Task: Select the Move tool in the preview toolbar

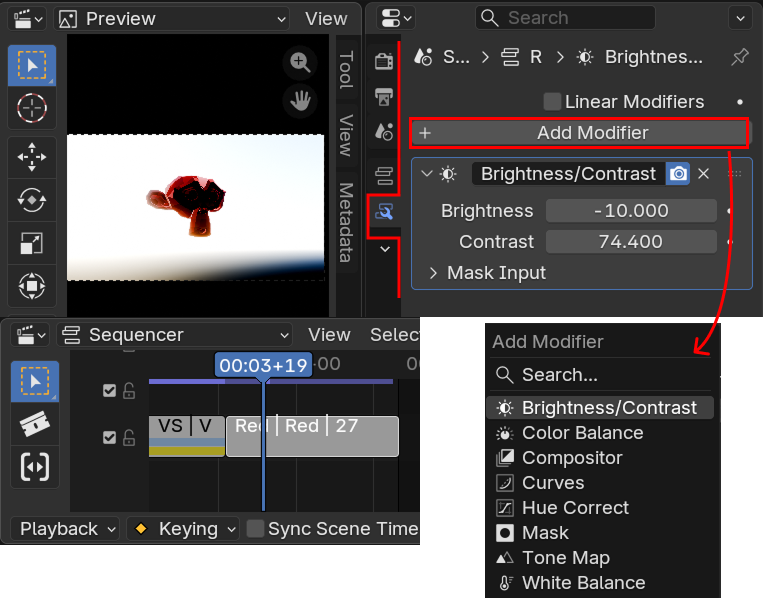Action: point(32,157)
